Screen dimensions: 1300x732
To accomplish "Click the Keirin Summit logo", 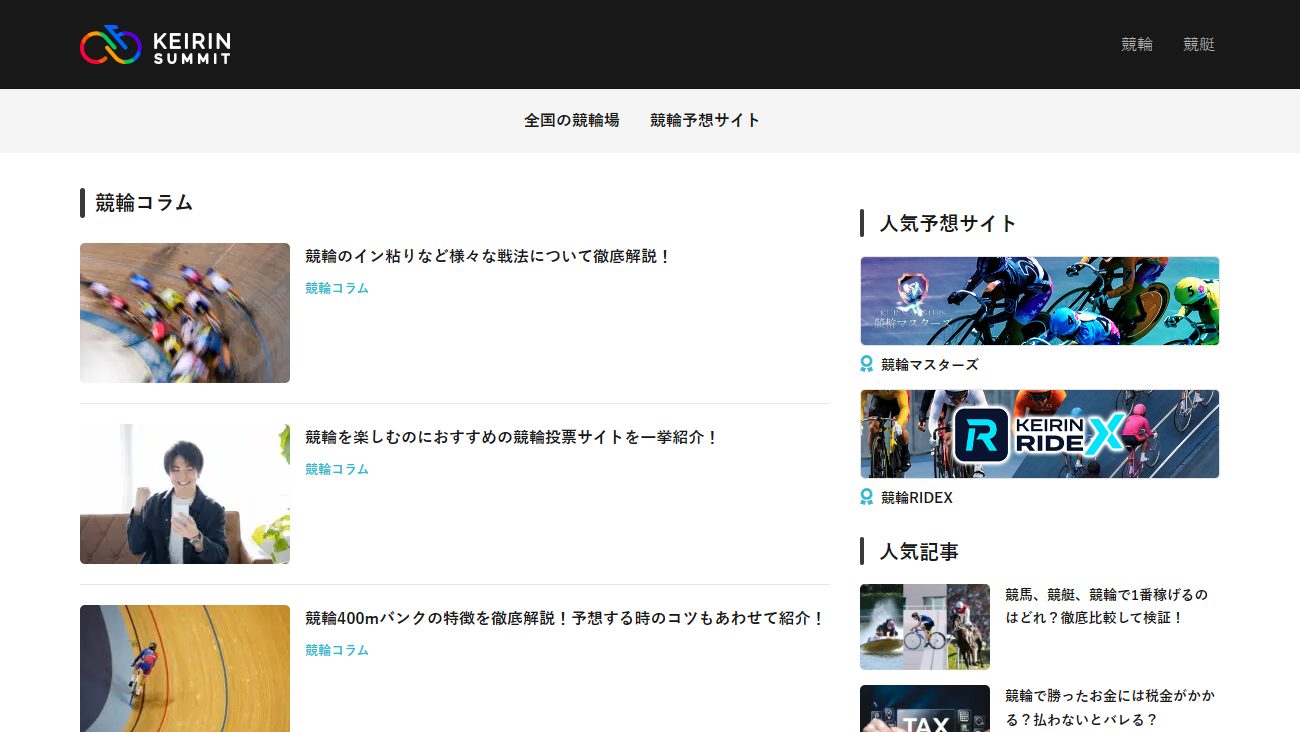I will coord(155,45).
